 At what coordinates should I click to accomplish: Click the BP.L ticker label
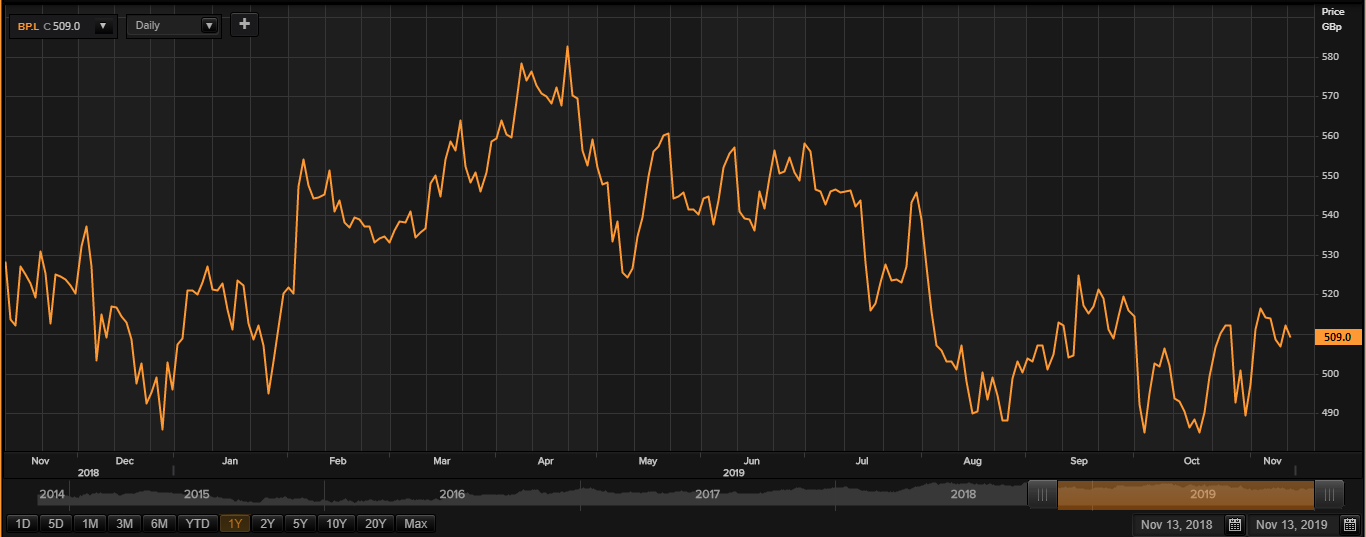click(x=28, y=26)
